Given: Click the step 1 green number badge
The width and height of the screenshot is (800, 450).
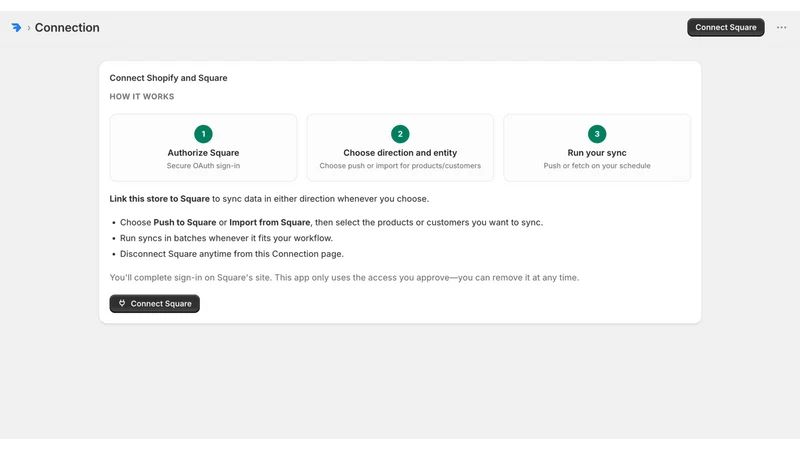Looking at the screenshot, I should 203,134.
